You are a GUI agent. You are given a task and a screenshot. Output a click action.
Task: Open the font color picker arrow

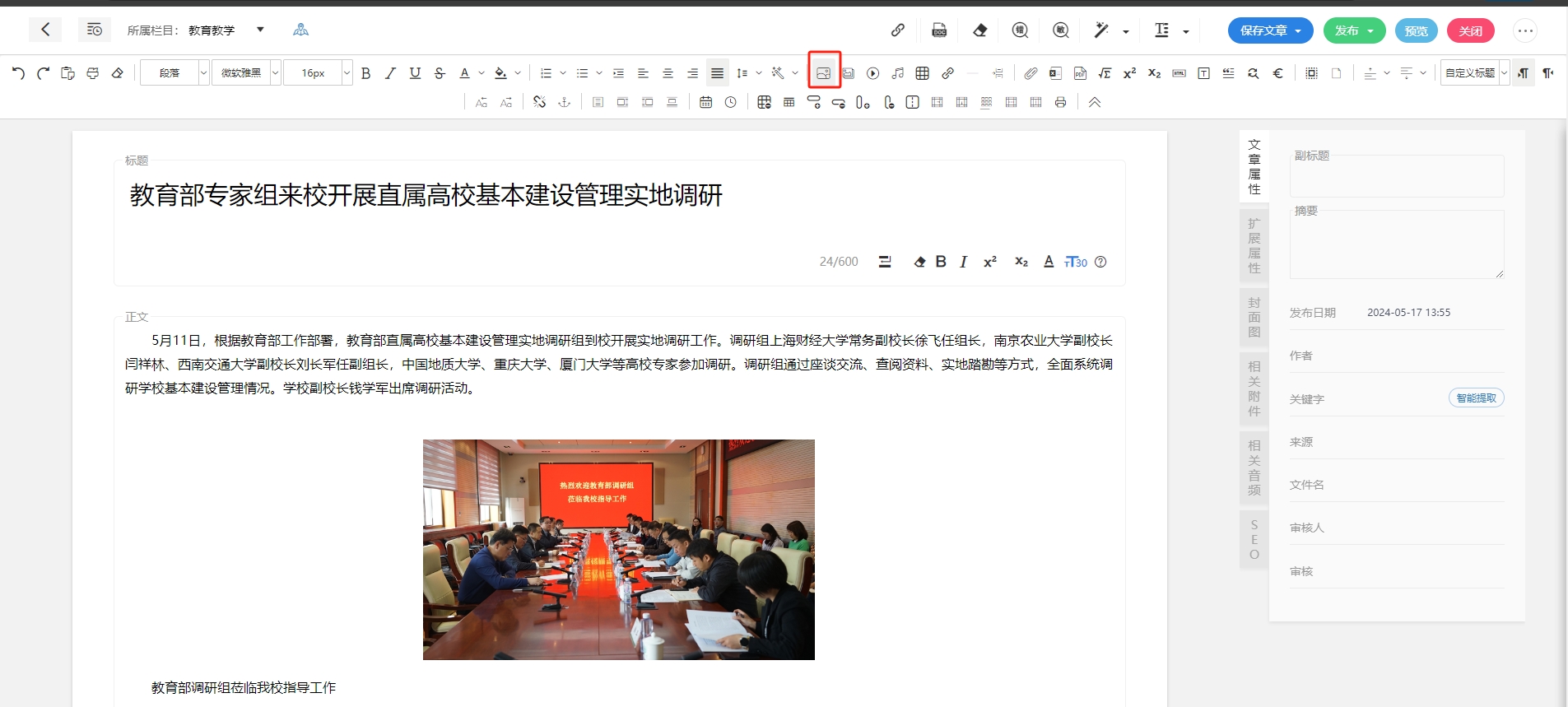pyautogui.click(x=482, y=73)
